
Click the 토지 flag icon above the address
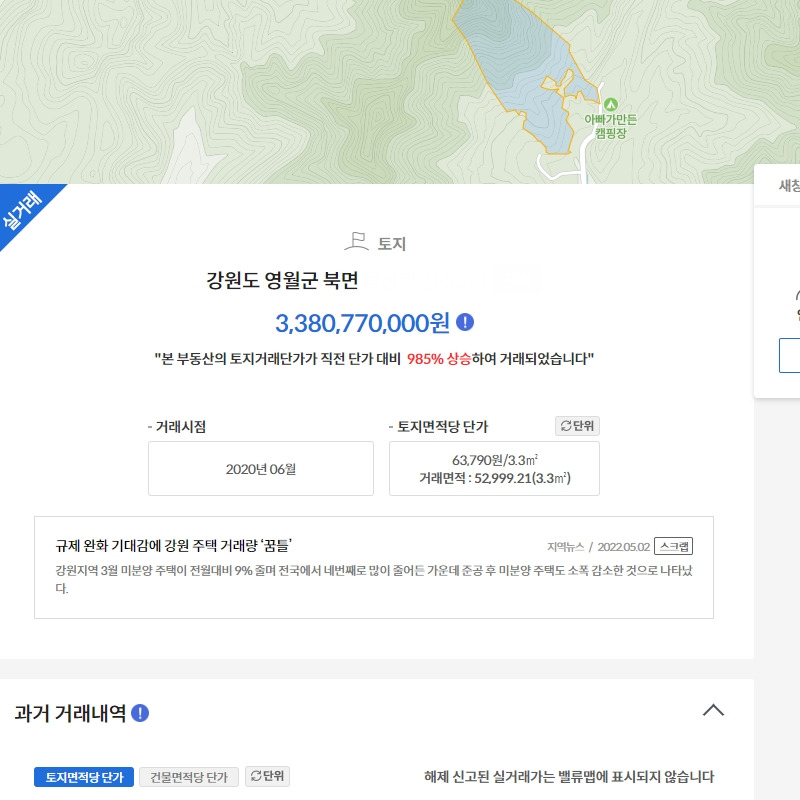pyautogui.click(x=355, y=240)
